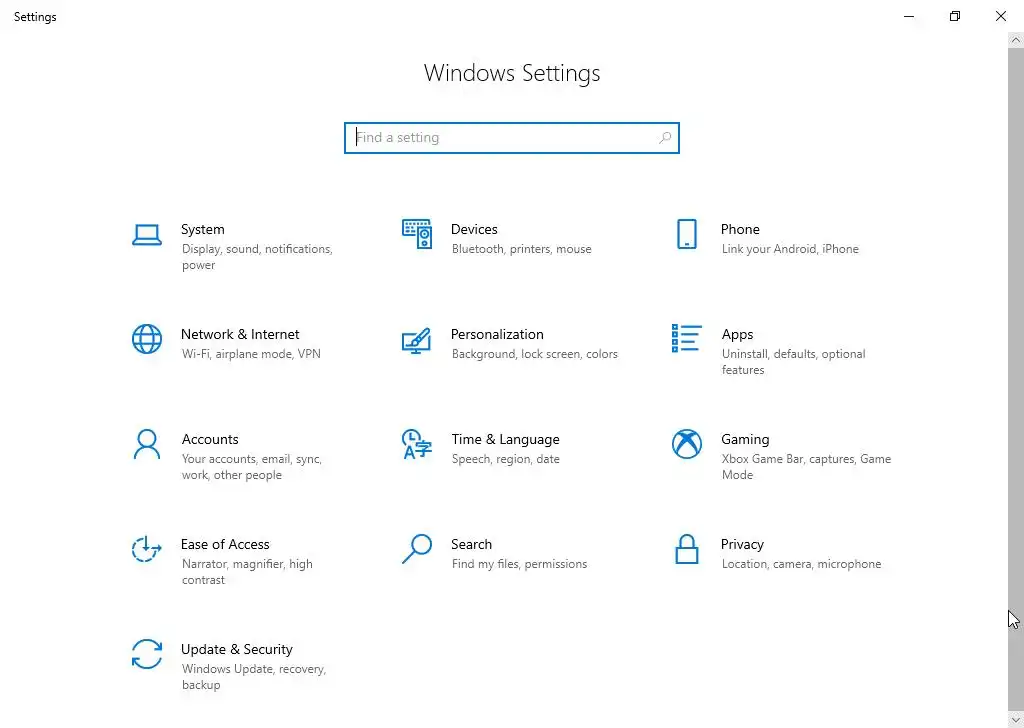Go to Devices settings title
1024x728 pixels.
click(474, 229)
